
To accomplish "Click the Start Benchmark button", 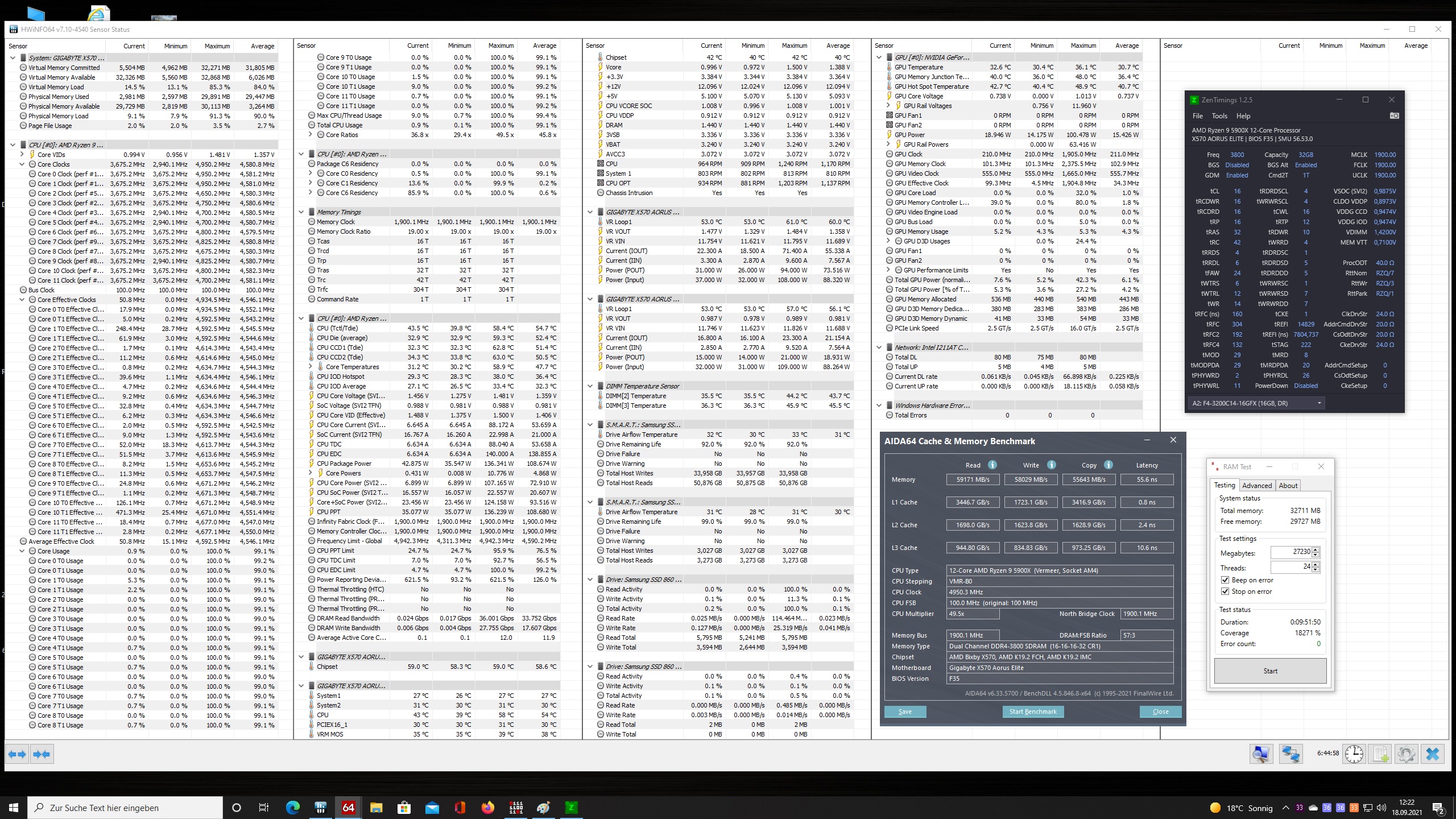I will (x=1032, y=712).
